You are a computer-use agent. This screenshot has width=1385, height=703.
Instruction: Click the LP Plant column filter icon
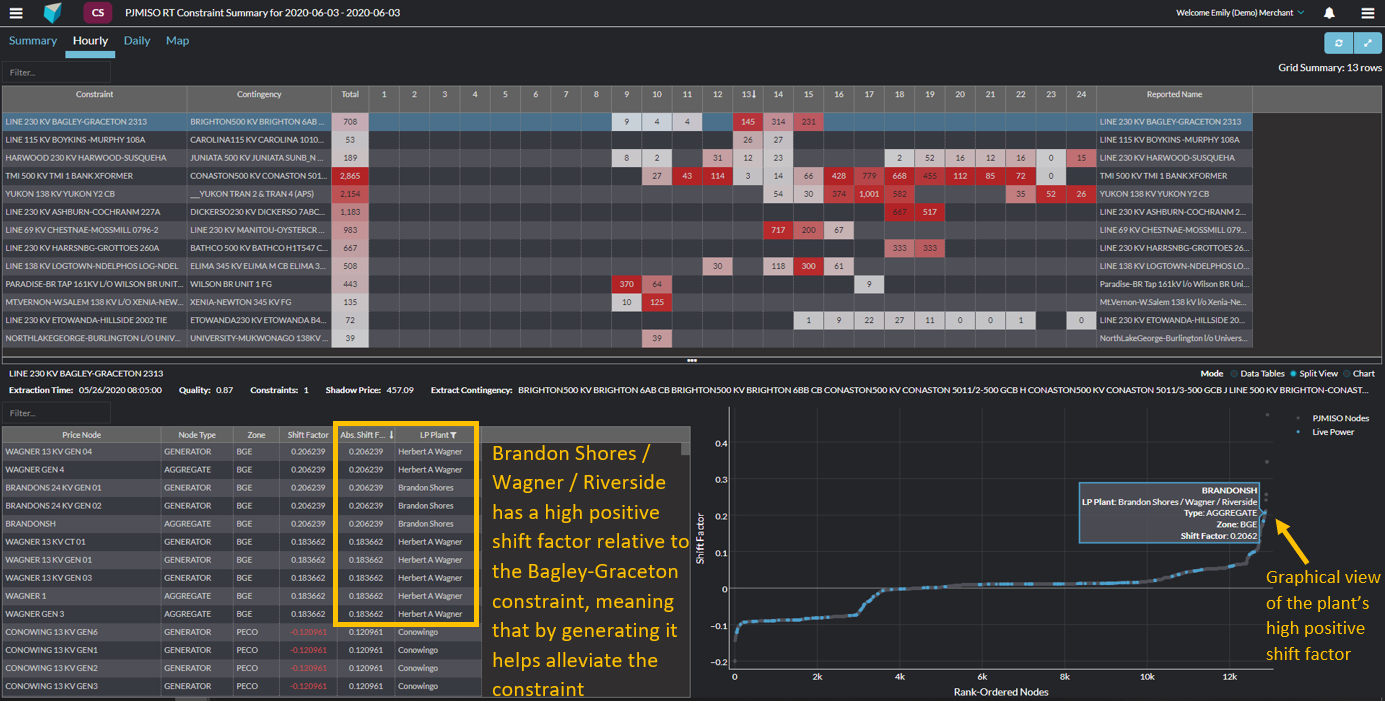(453, 435)
